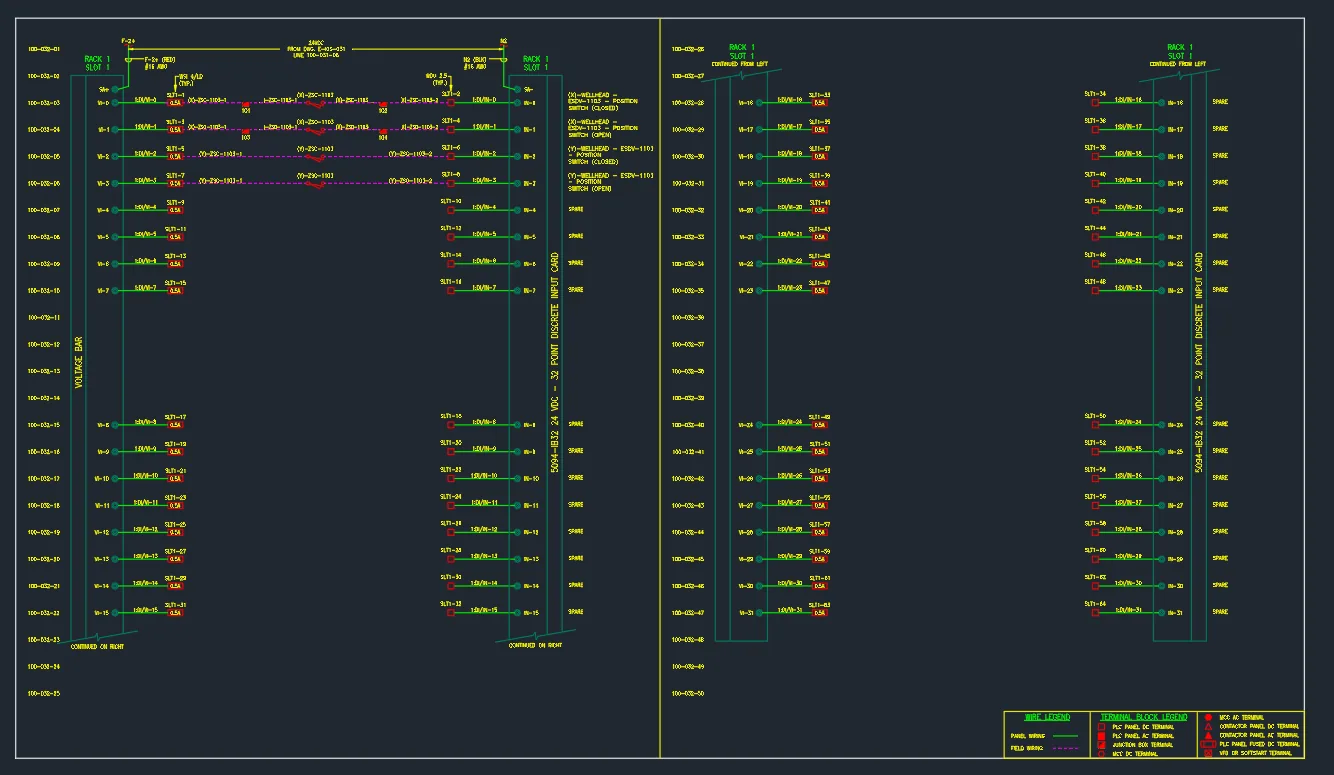Click the magenta FIELD WIRING dashed sample
Viewport: 1334px width, 775px height.
(1066, 748)
